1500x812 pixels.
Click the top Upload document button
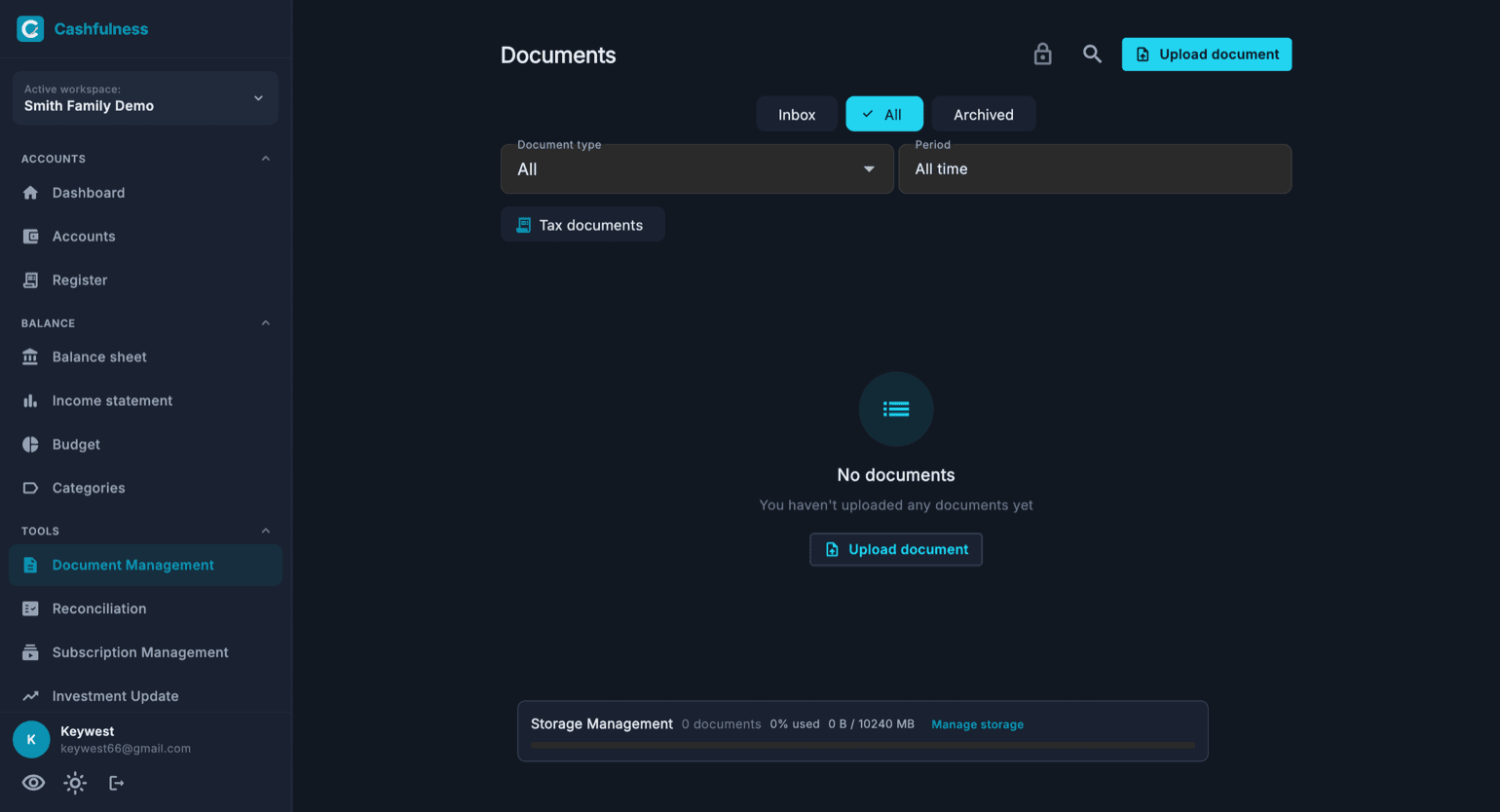[x=1207, y=55]
